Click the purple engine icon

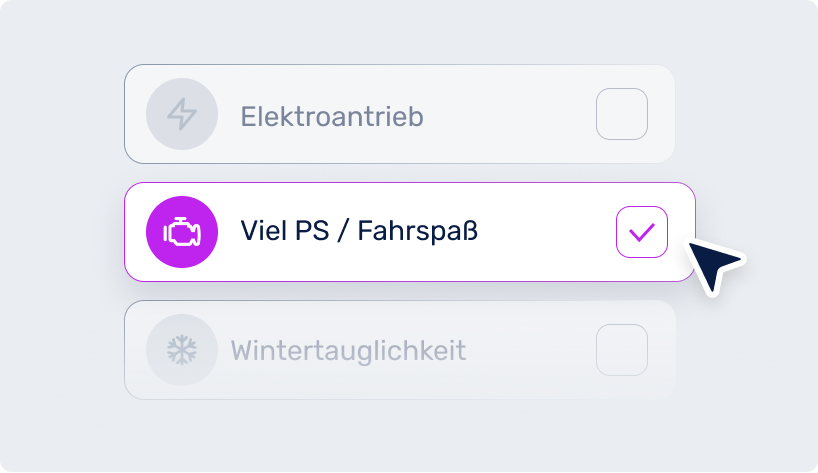(182, 232)
